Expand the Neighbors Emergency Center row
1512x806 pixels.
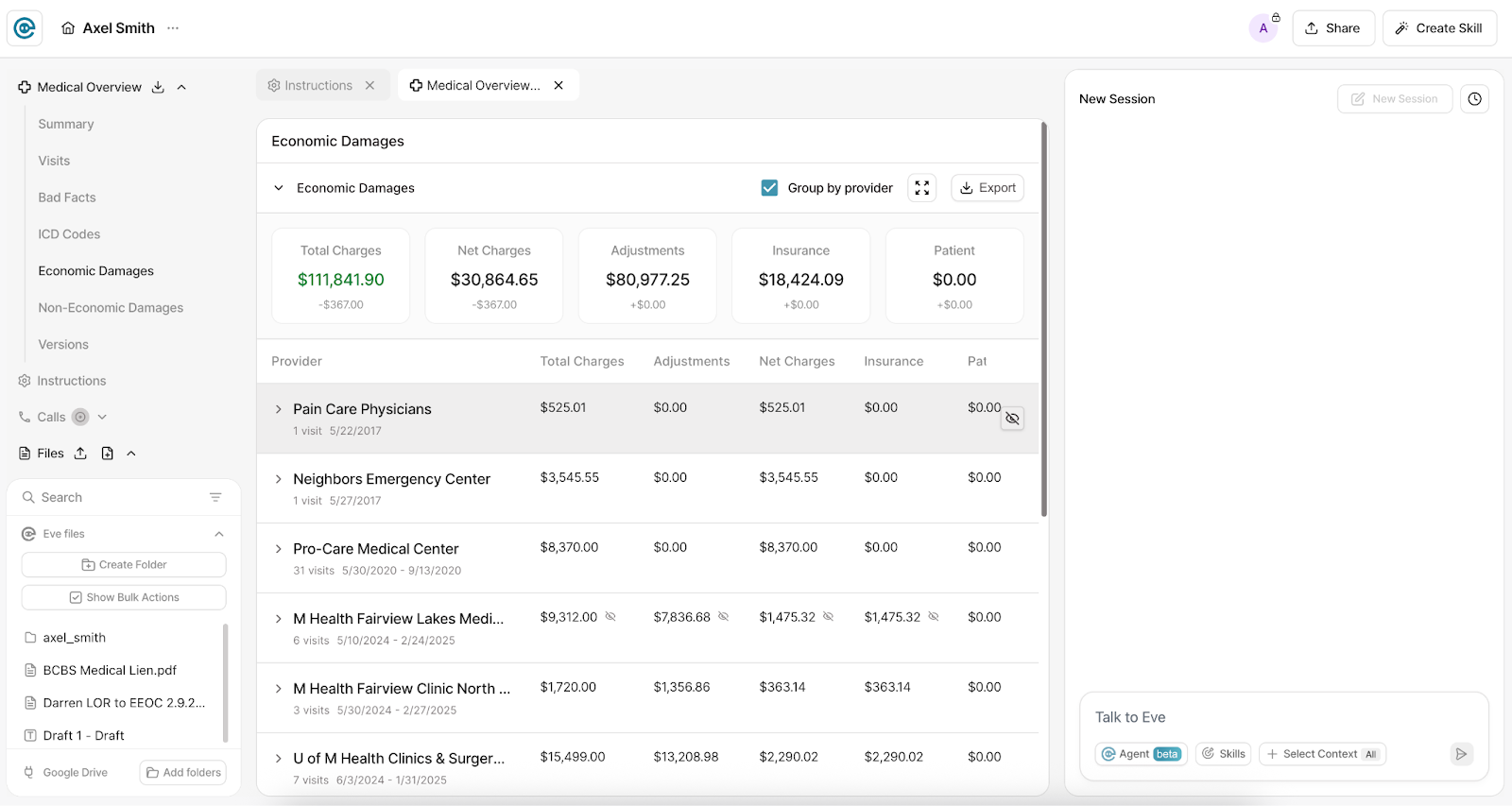[279, 479]
